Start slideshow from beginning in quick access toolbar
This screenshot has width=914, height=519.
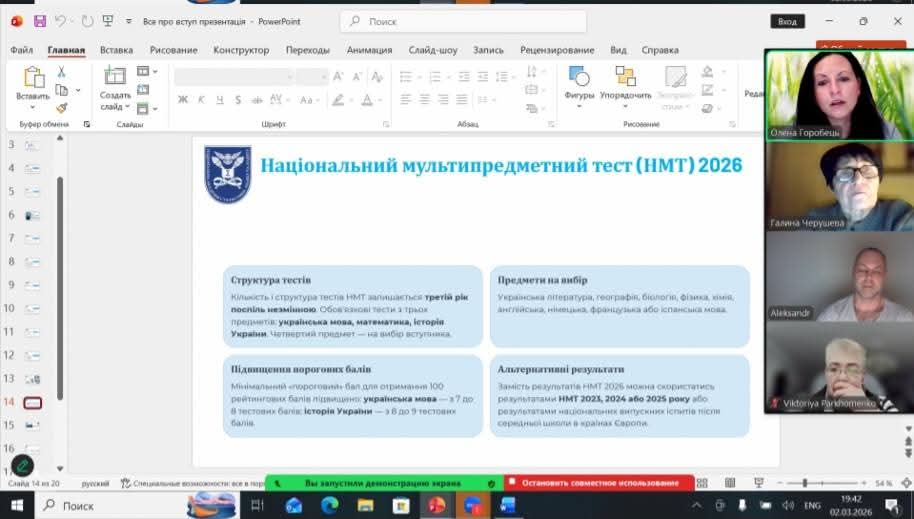(108, 21)
